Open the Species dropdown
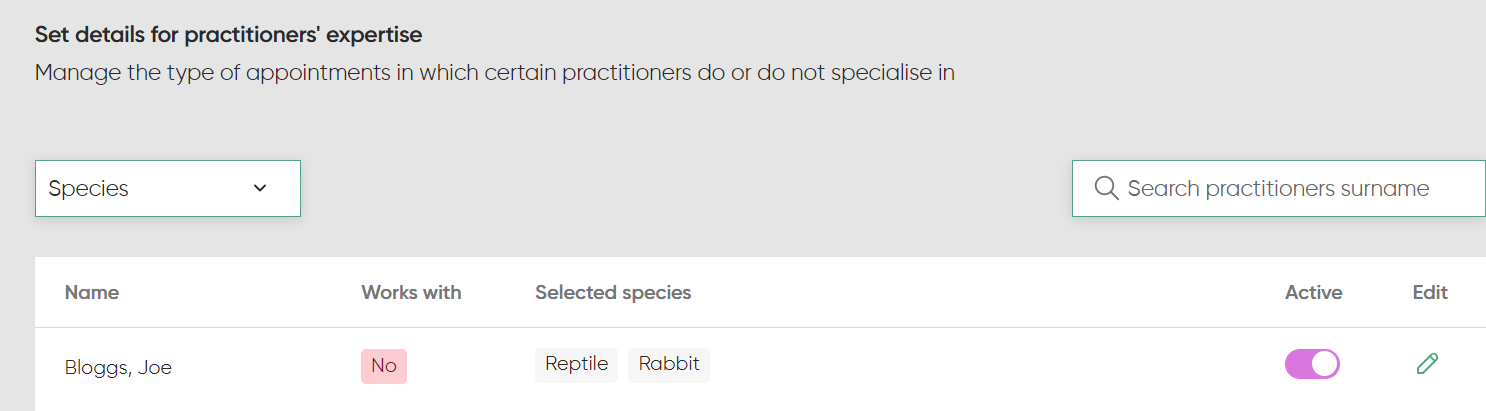Image resolution: width=1486 pixels, height=411 pixels. point(167,188)
